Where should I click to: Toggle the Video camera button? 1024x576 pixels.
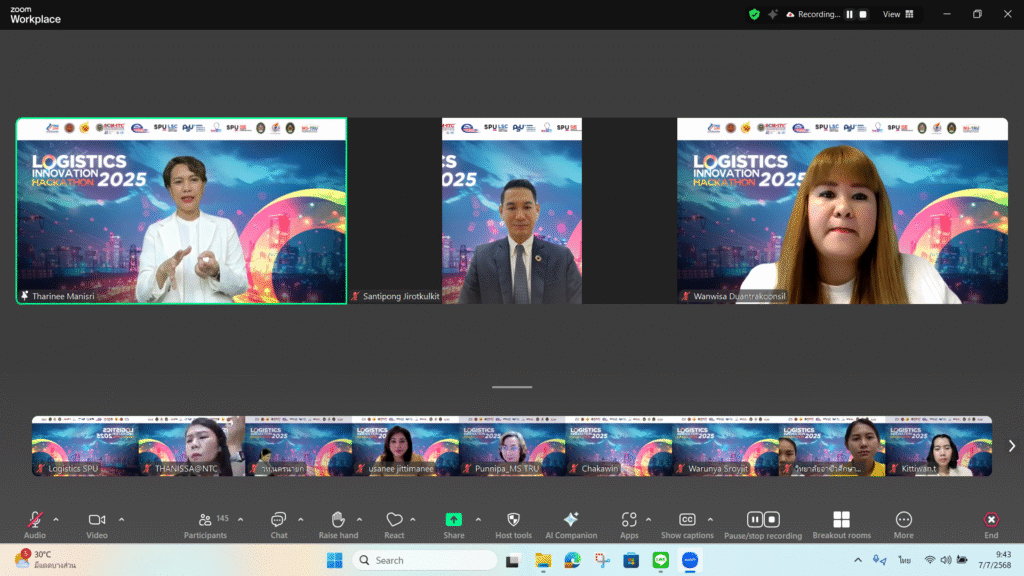(97, 524)
